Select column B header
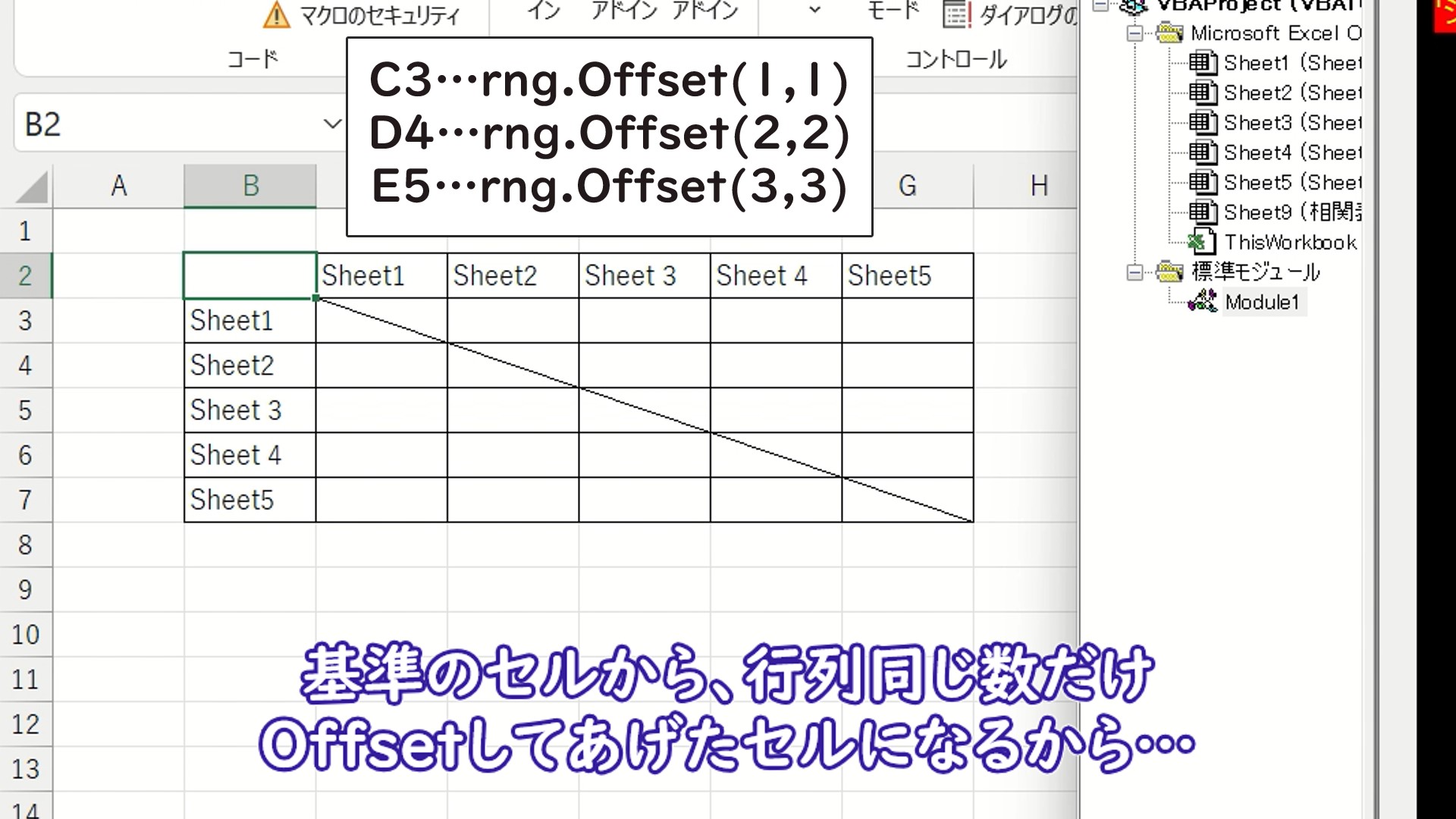 [250, 186]
